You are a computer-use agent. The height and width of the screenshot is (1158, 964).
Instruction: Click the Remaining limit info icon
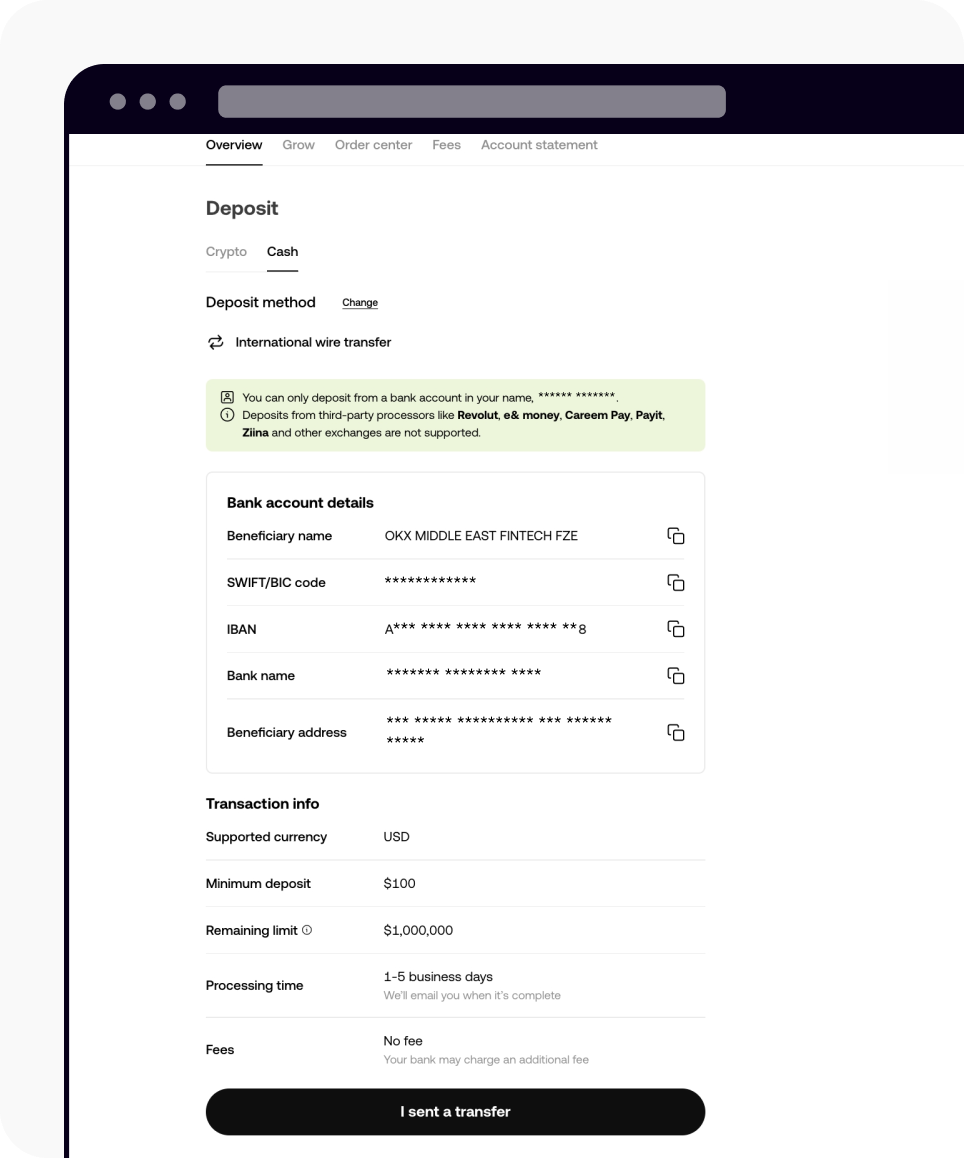307,930
